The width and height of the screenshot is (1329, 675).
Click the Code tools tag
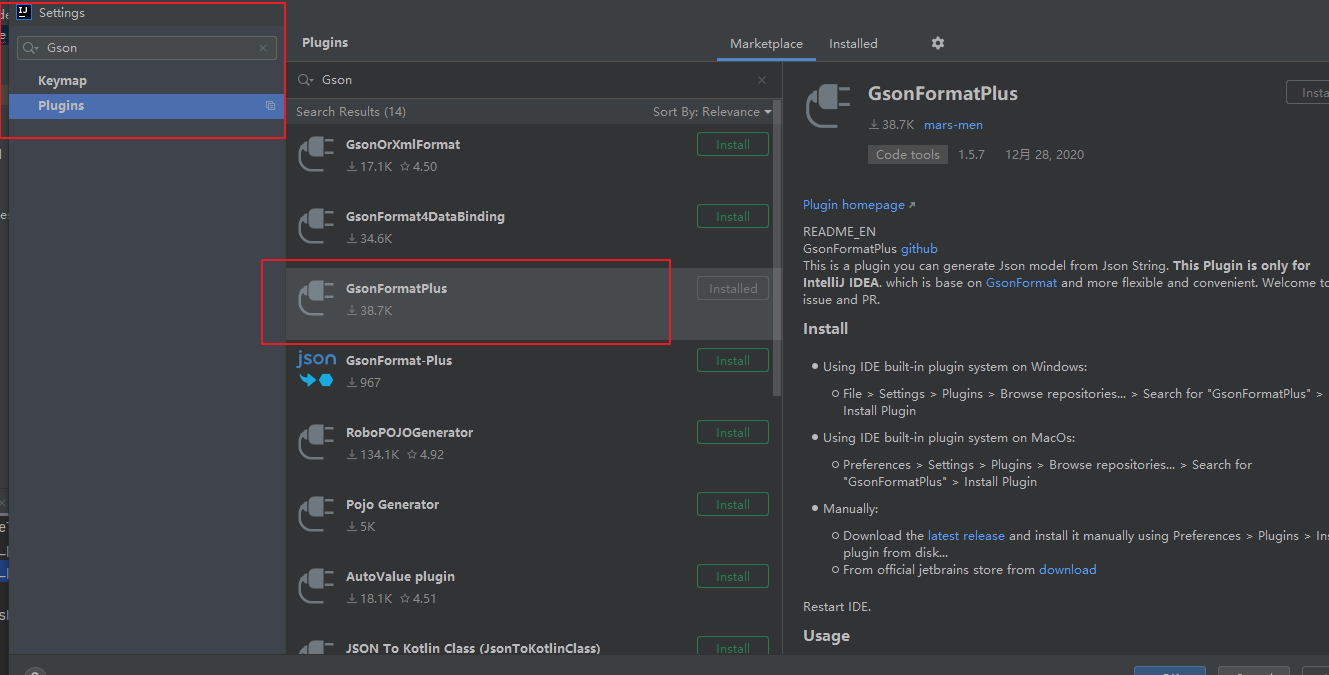click(x=908, y=155)
